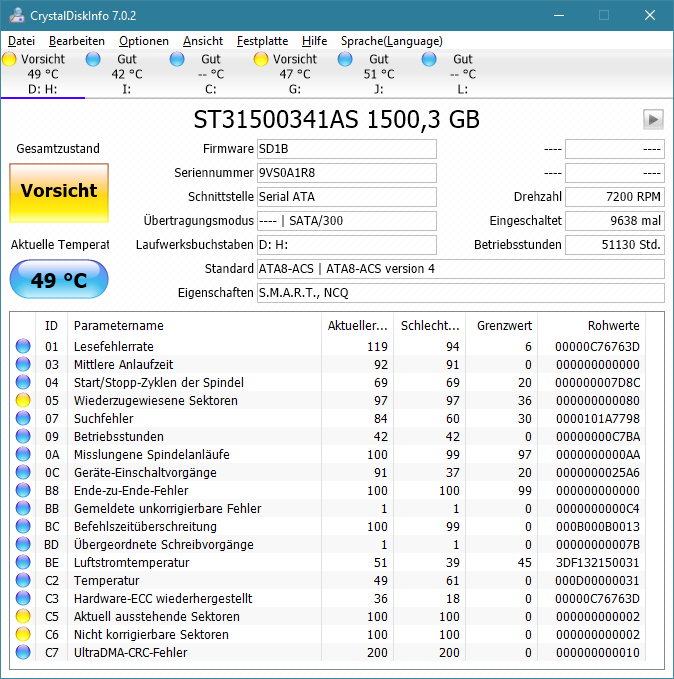Open the Bearbeiten menu
674x679 pixels.
click(x=77, y=41)
